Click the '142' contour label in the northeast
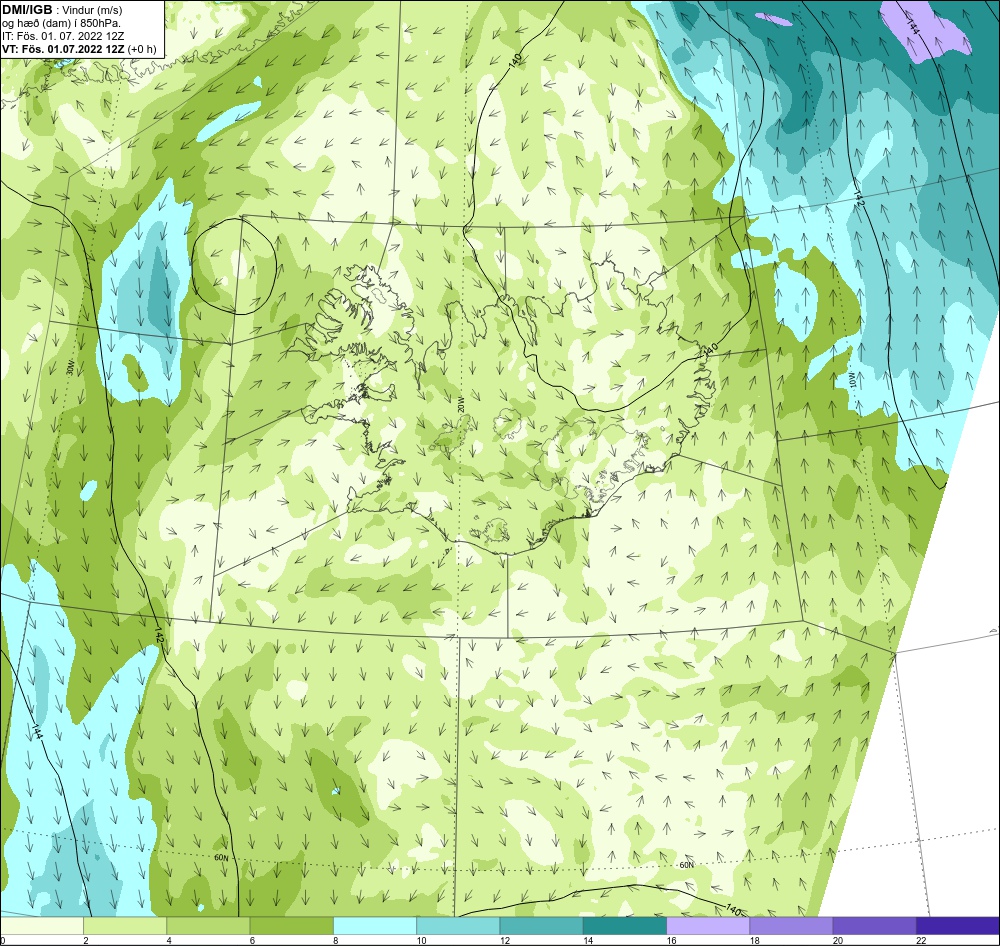 858,198
